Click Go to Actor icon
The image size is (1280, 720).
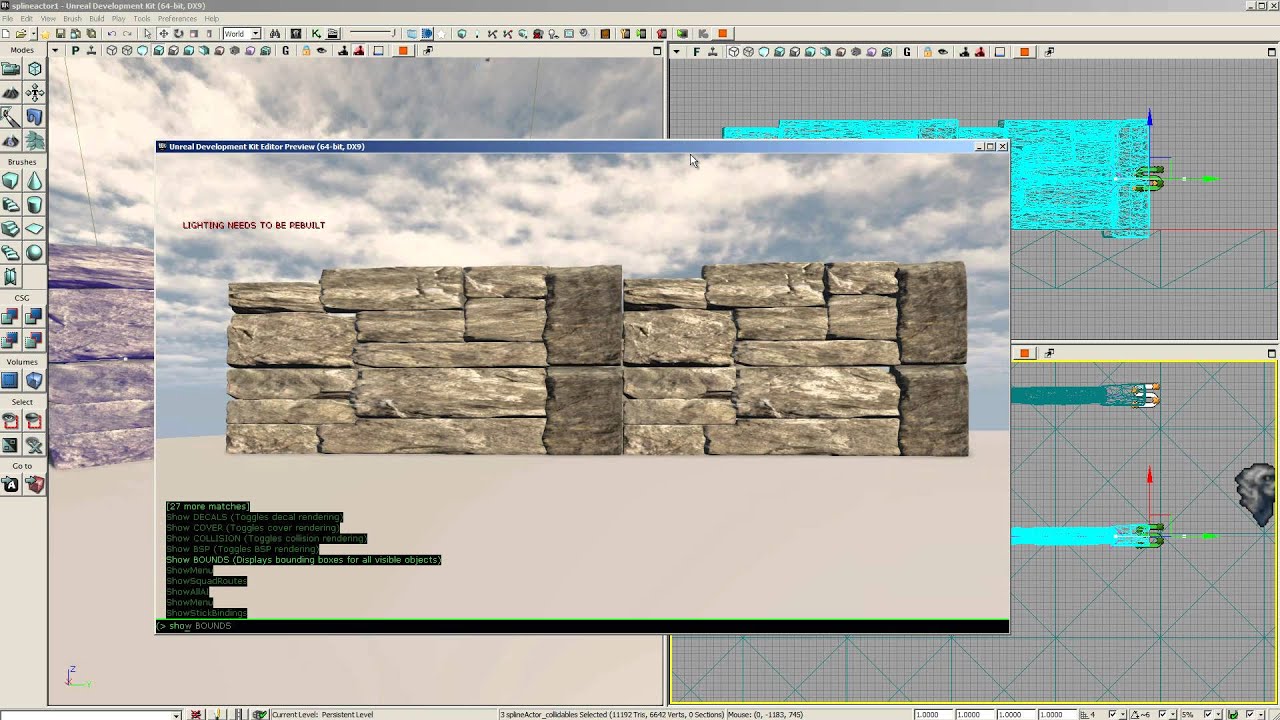click(10, 485)
